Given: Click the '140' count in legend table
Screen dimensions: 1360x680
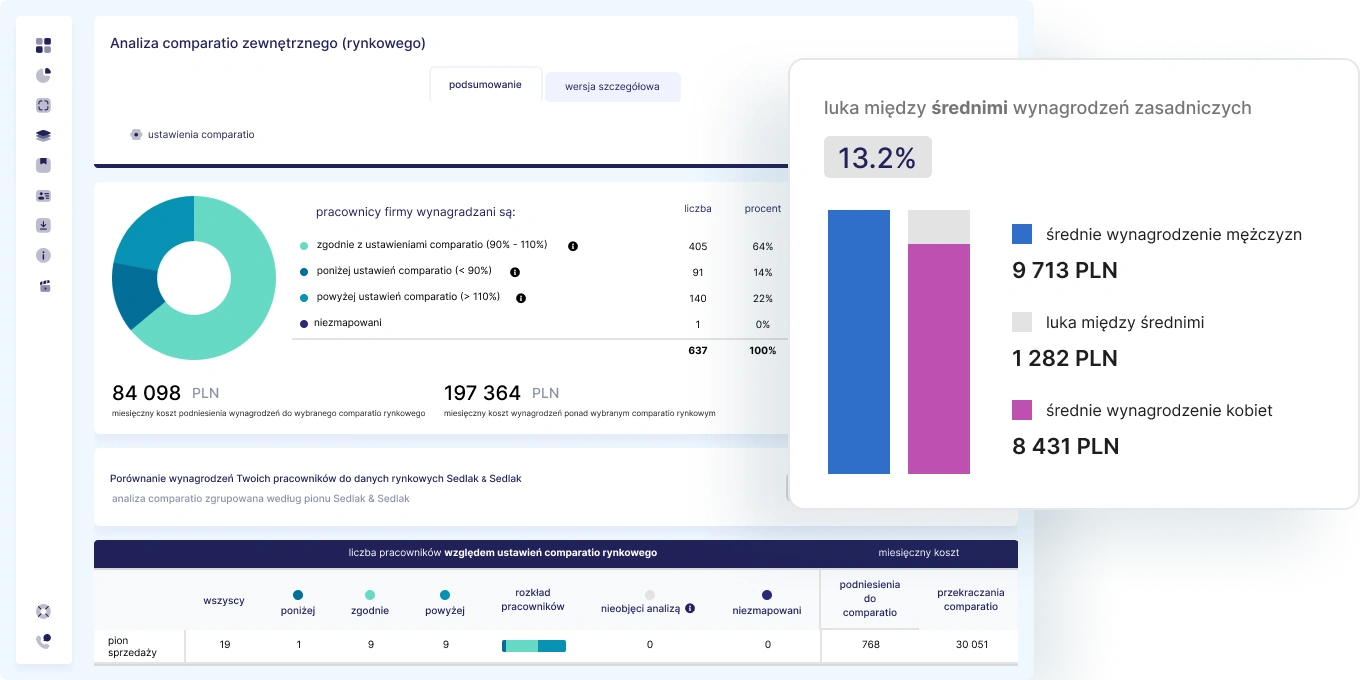Looking at the screenshot, I should click(x=698, y=298).
